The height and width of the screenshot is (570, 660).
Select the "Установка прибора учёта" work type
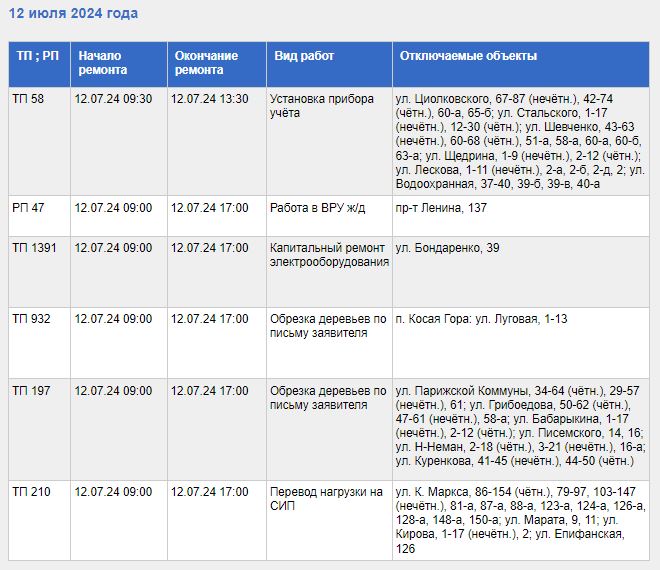point(322,106)
